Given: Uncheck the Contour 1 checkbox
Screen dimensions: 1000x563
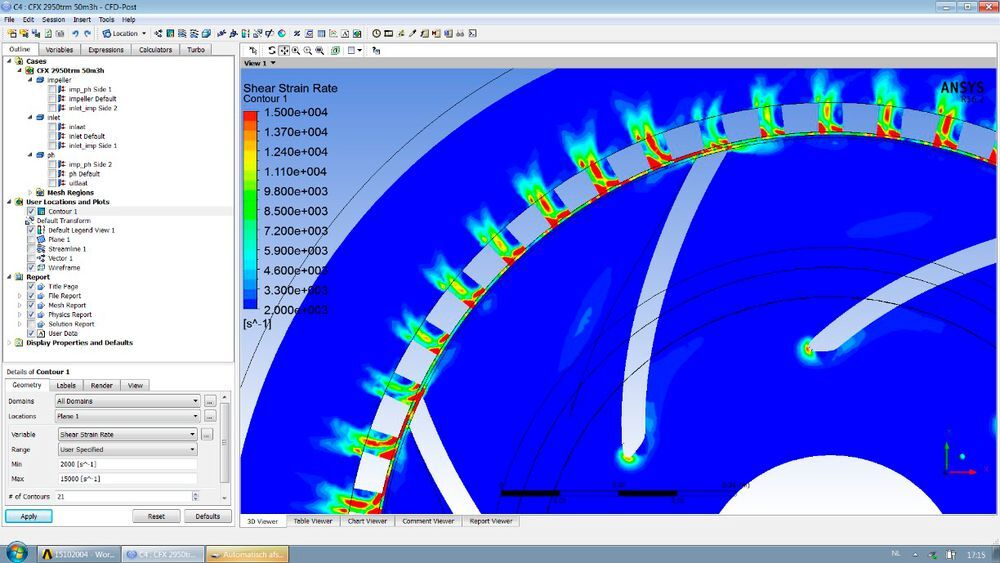Looking at the screenshot, I should click(31, 211).
